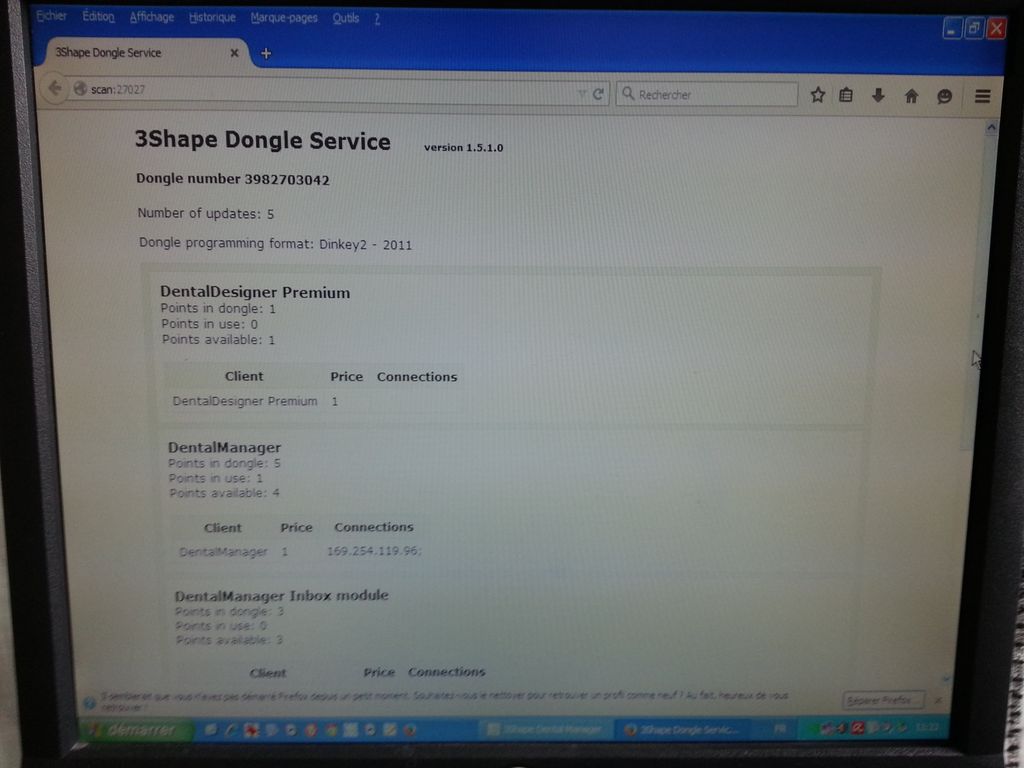Open a new tab with plus button
The image size is (1024, 768).
266,54
